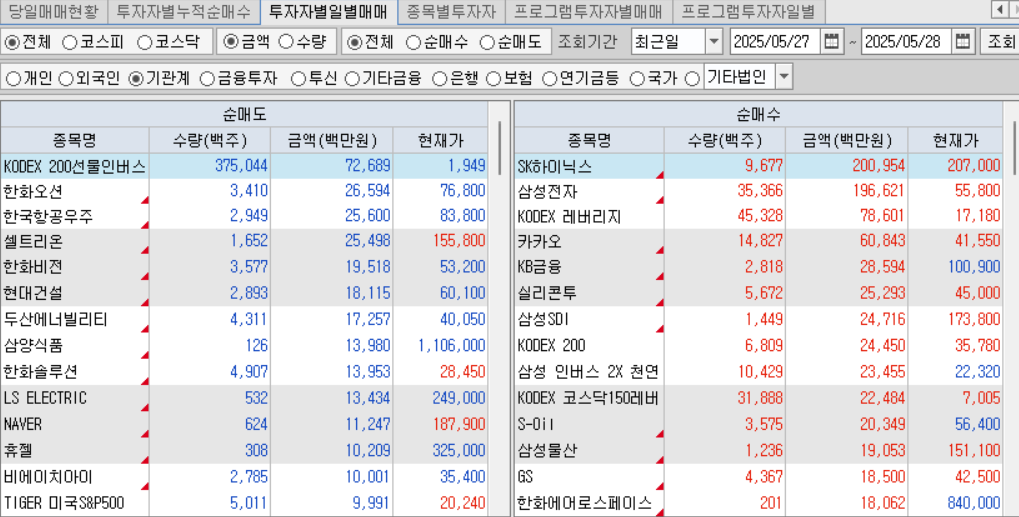Select KODEX 레버리지 row
Image resolution: width=1019 pixels, height=517 pixels.
(x=759, y=216)
